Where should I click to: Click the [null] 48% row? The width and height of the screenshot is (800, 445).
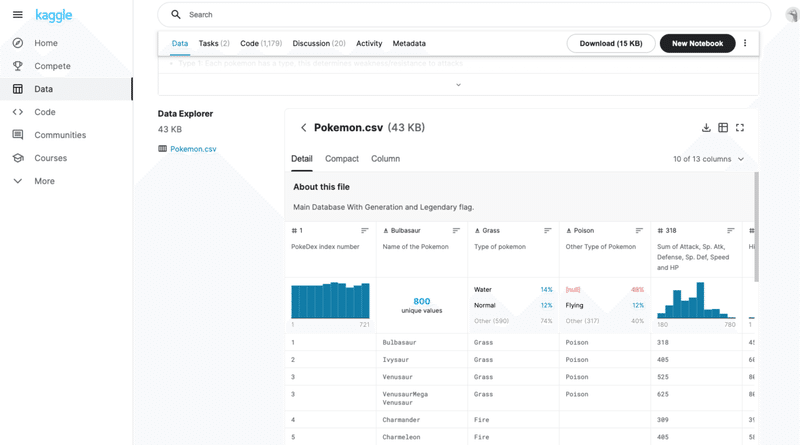click(x=605, y=289)
